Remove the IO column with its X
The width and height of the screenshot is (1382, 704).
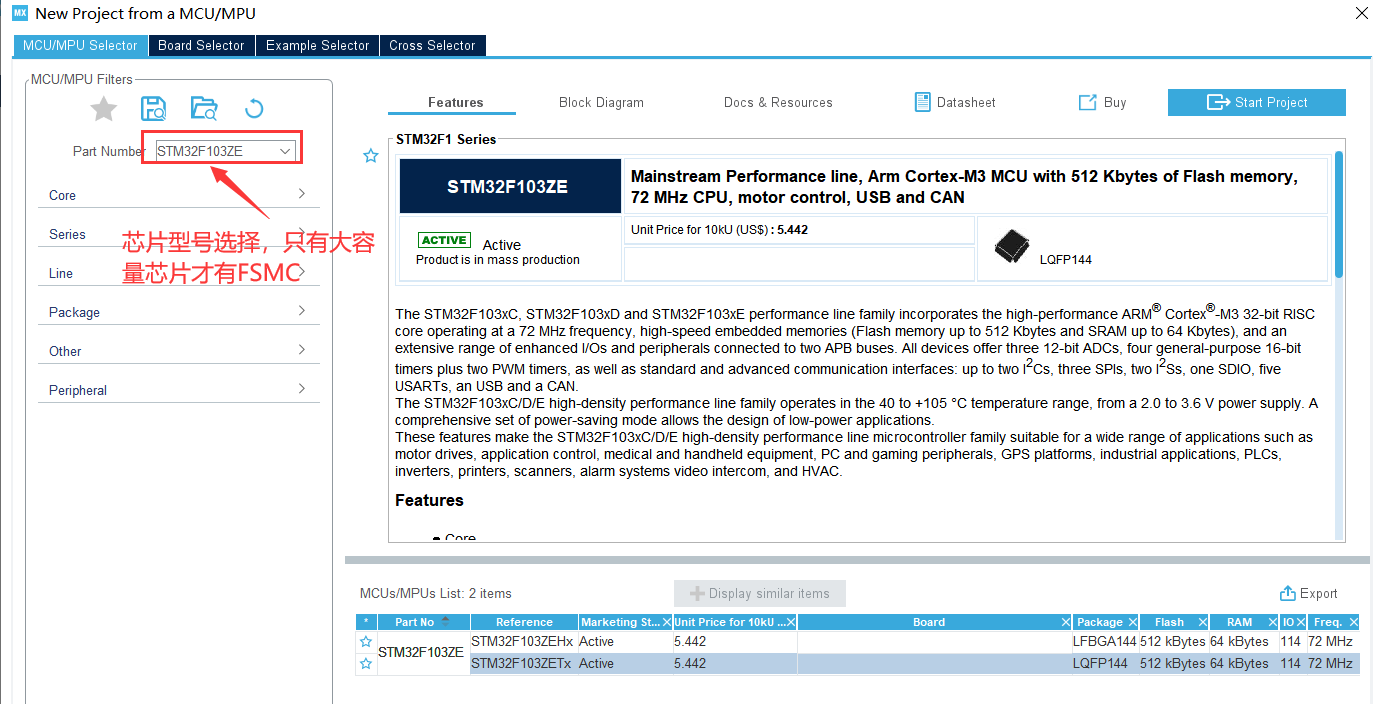1302,622
